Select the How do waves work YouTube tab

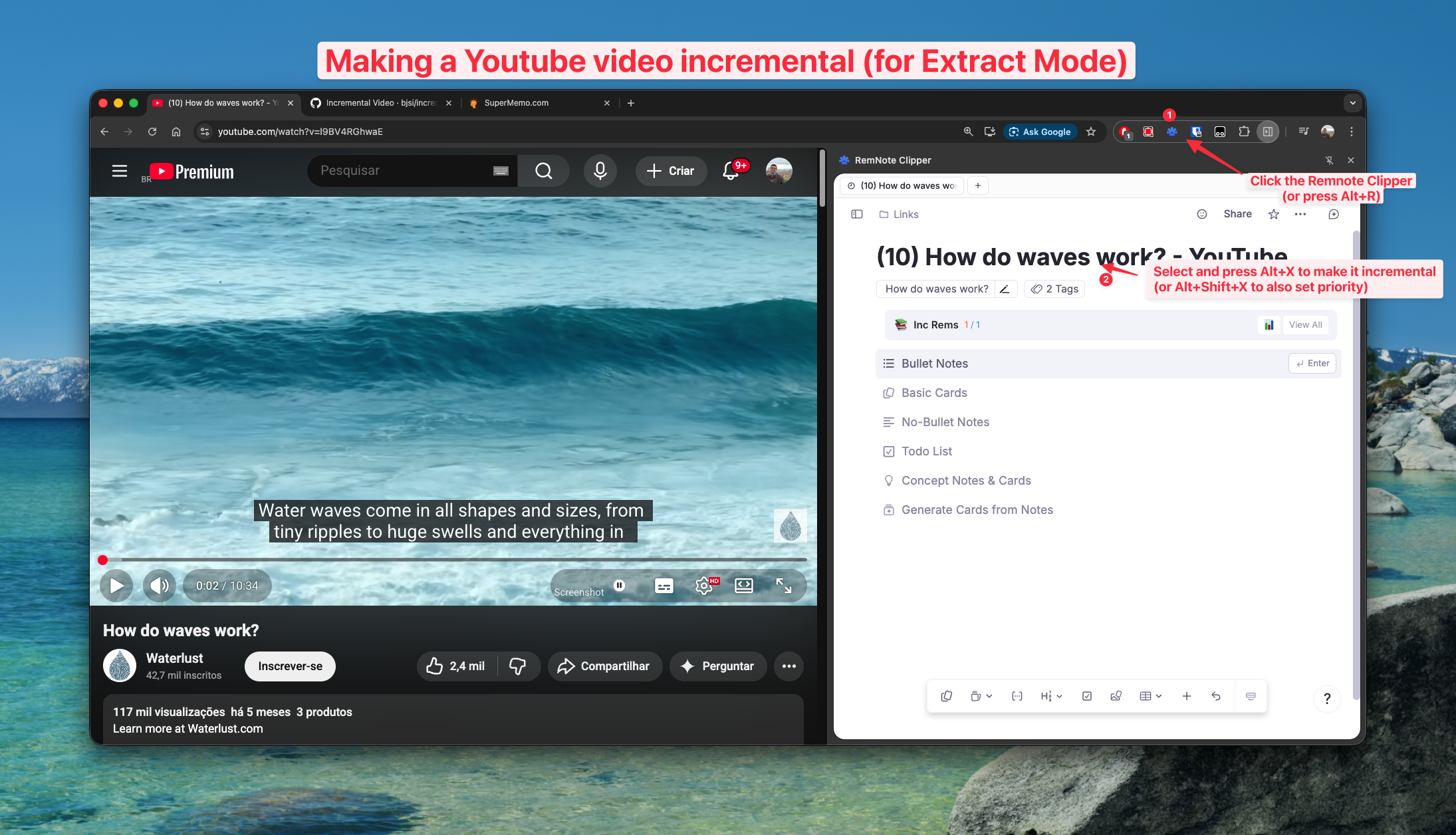(223, 103)
